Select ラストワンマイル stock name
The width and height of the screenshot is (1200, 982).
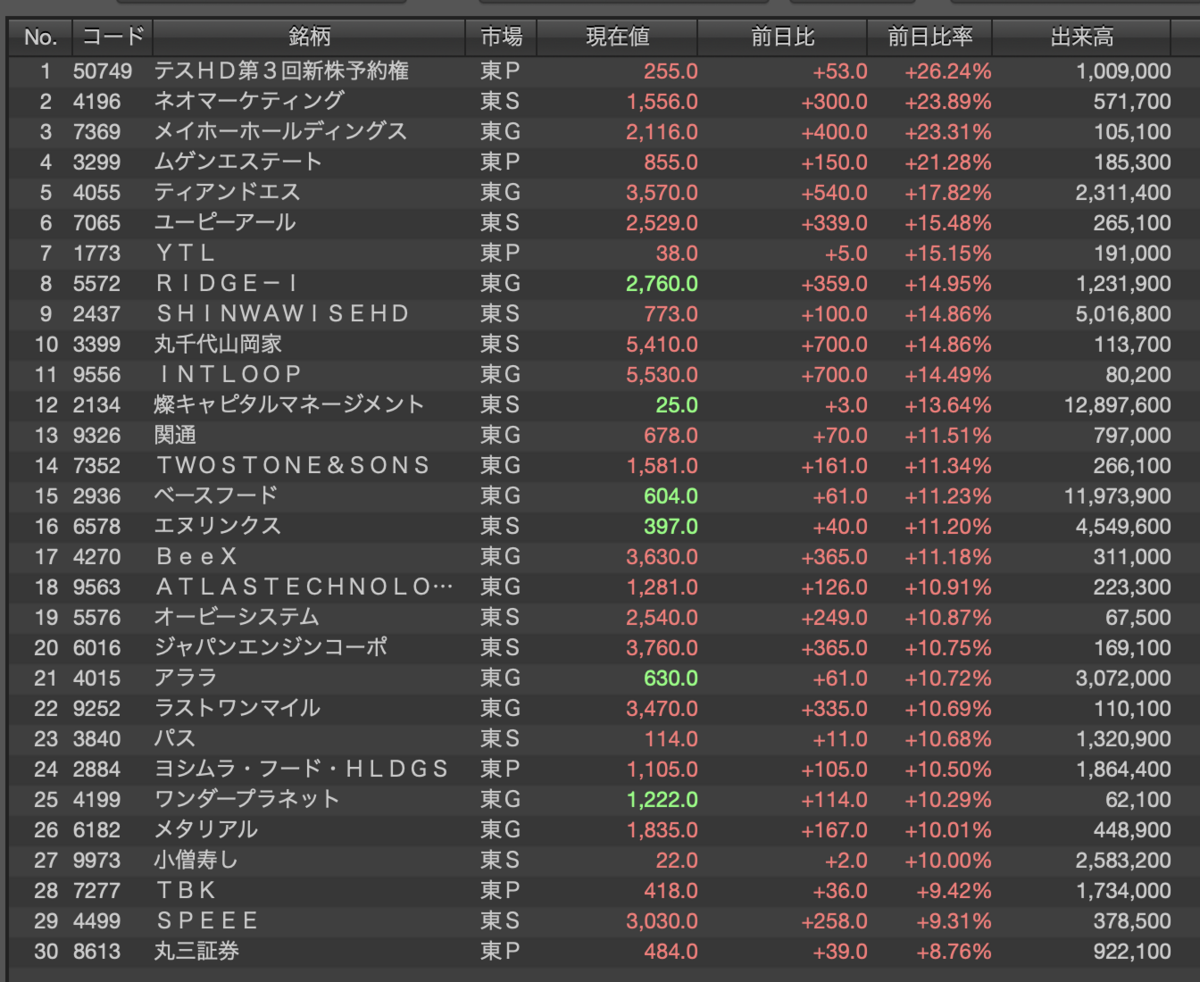[237, 708]
